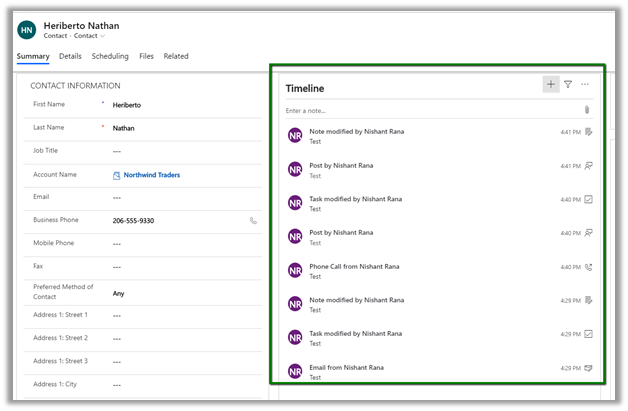Open the Preferred Method of Contact dropdown
This screenshot has height=411, width=628.
tap(180, 293)
